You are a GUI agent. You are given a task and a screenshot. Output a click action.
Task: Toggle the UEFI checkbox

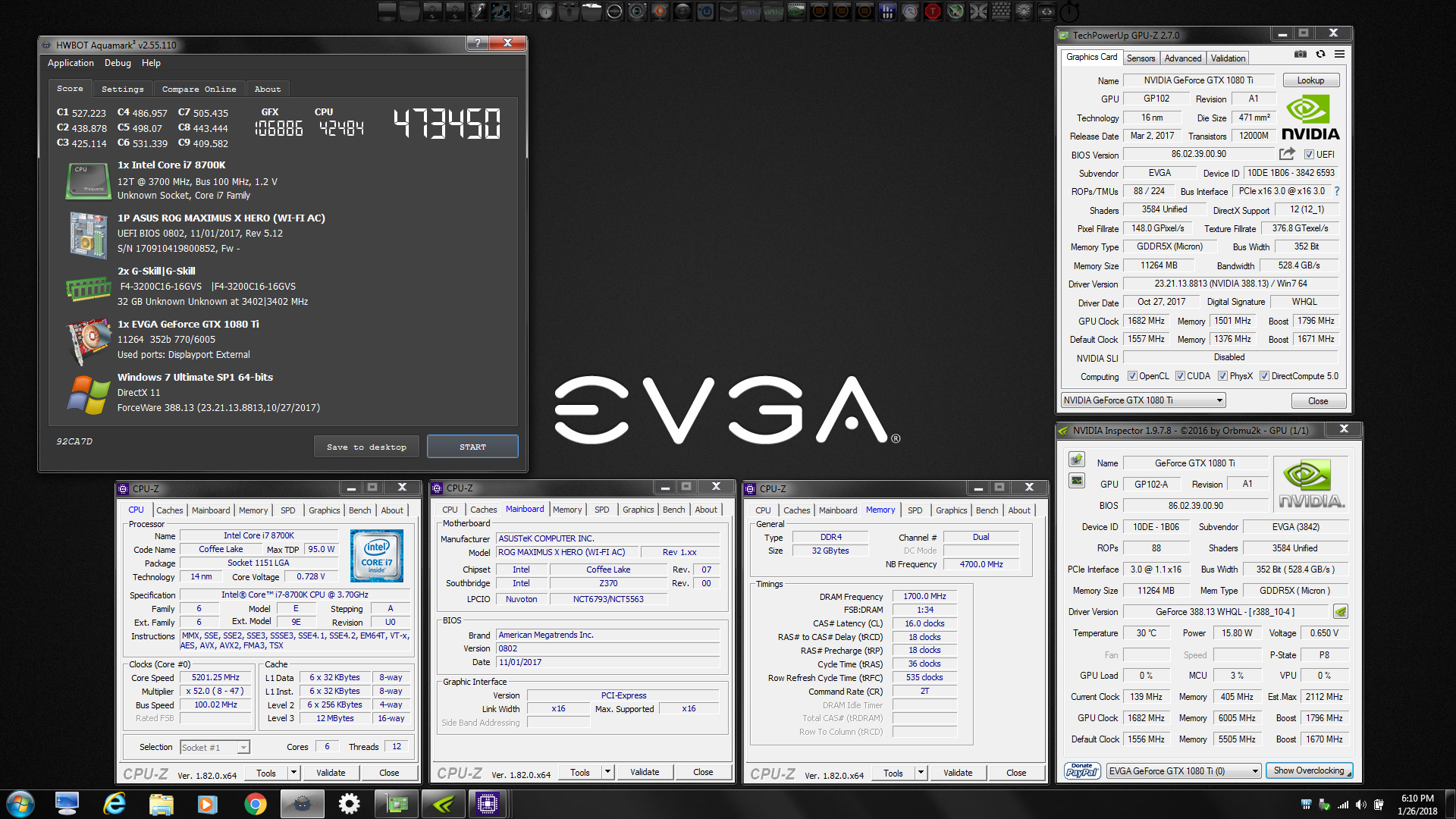click(1309, 155)
